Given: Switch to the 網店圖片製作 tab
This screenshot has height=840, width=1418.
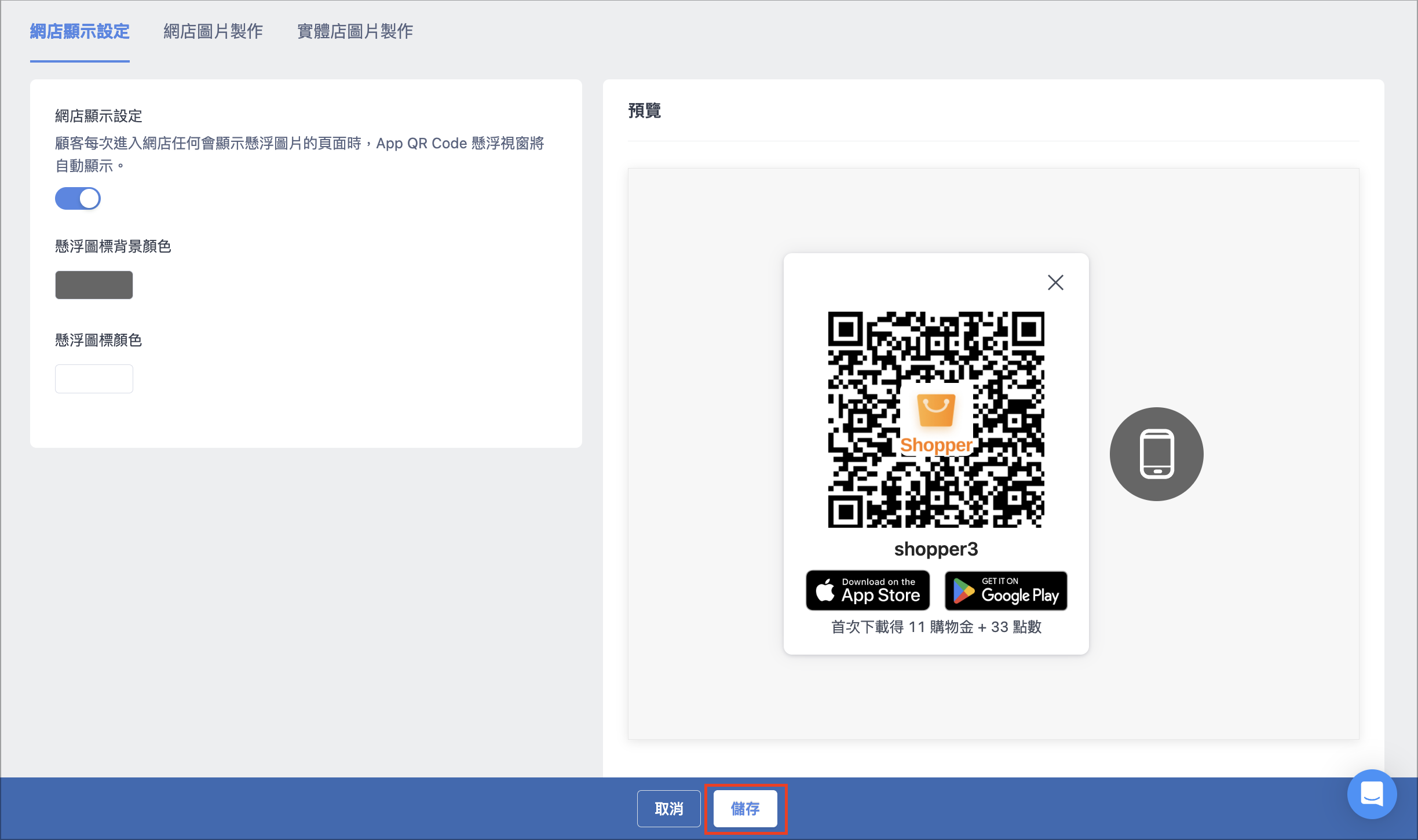Looking at the screenshot, I should (213, 32).
